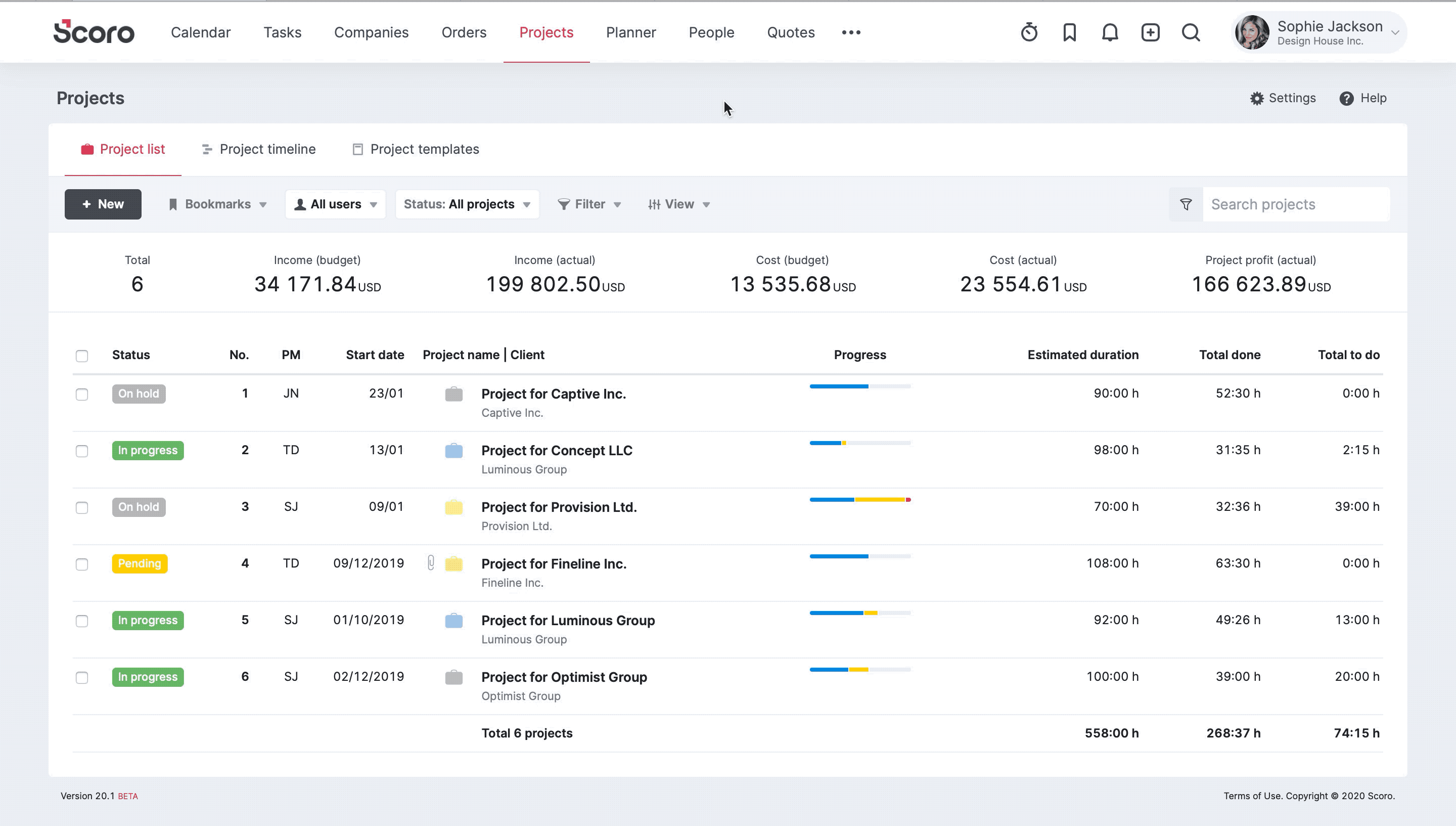Open Project for Fineline Inc. link
This screenshot has height=826, width=1456.
tap(554, 564)
